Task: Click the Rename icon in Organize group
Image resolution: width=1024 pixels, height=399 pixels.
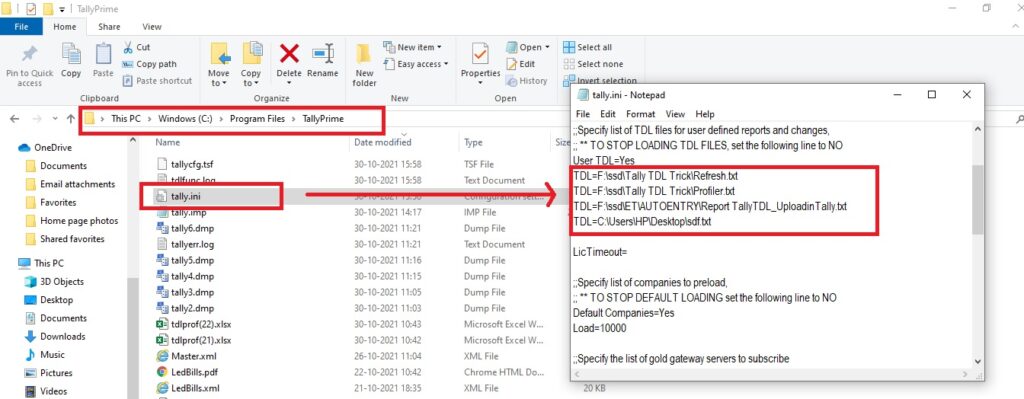Action: pos(323,54)
